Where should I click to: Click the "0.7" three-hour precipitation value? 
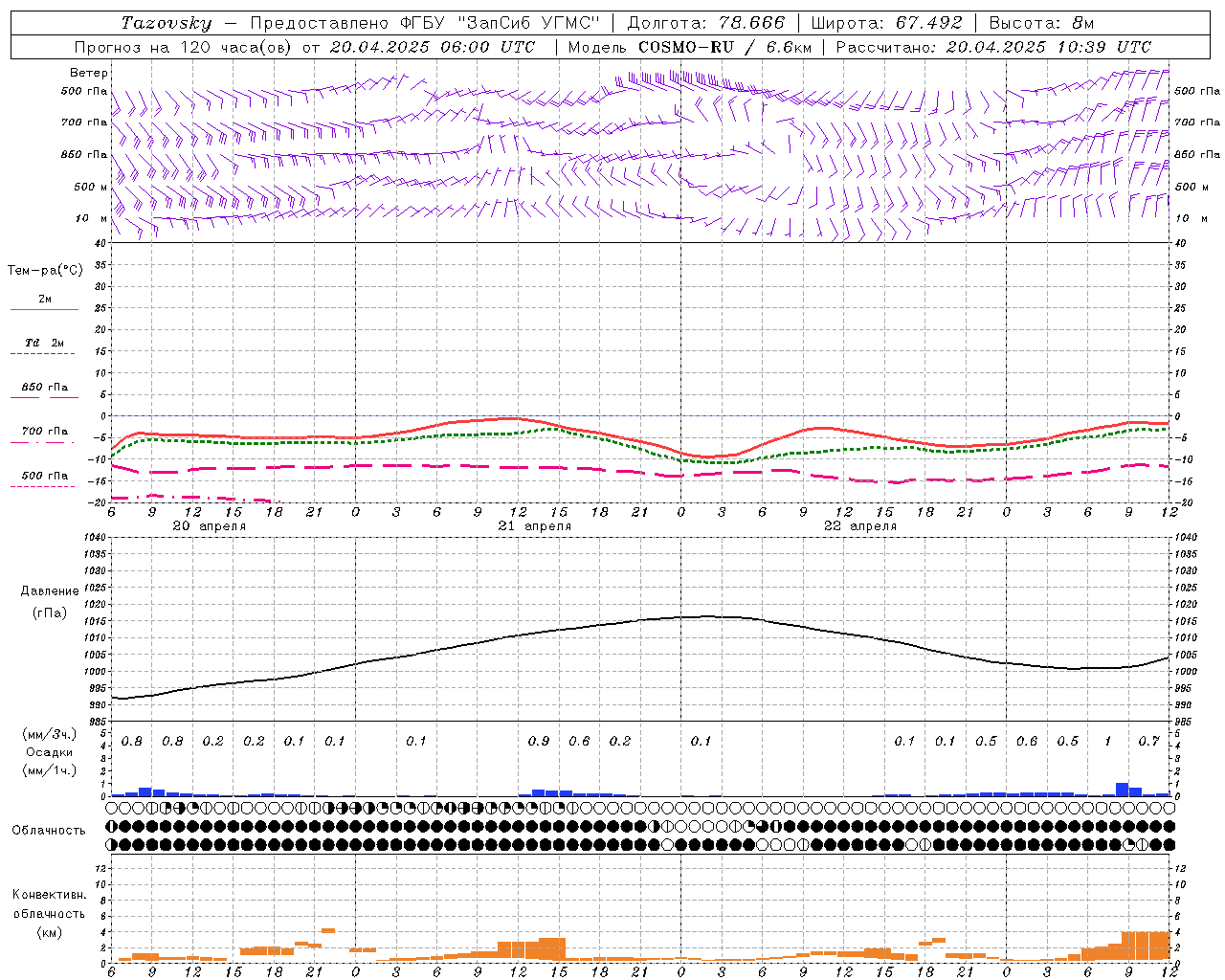coord(1148,741)
